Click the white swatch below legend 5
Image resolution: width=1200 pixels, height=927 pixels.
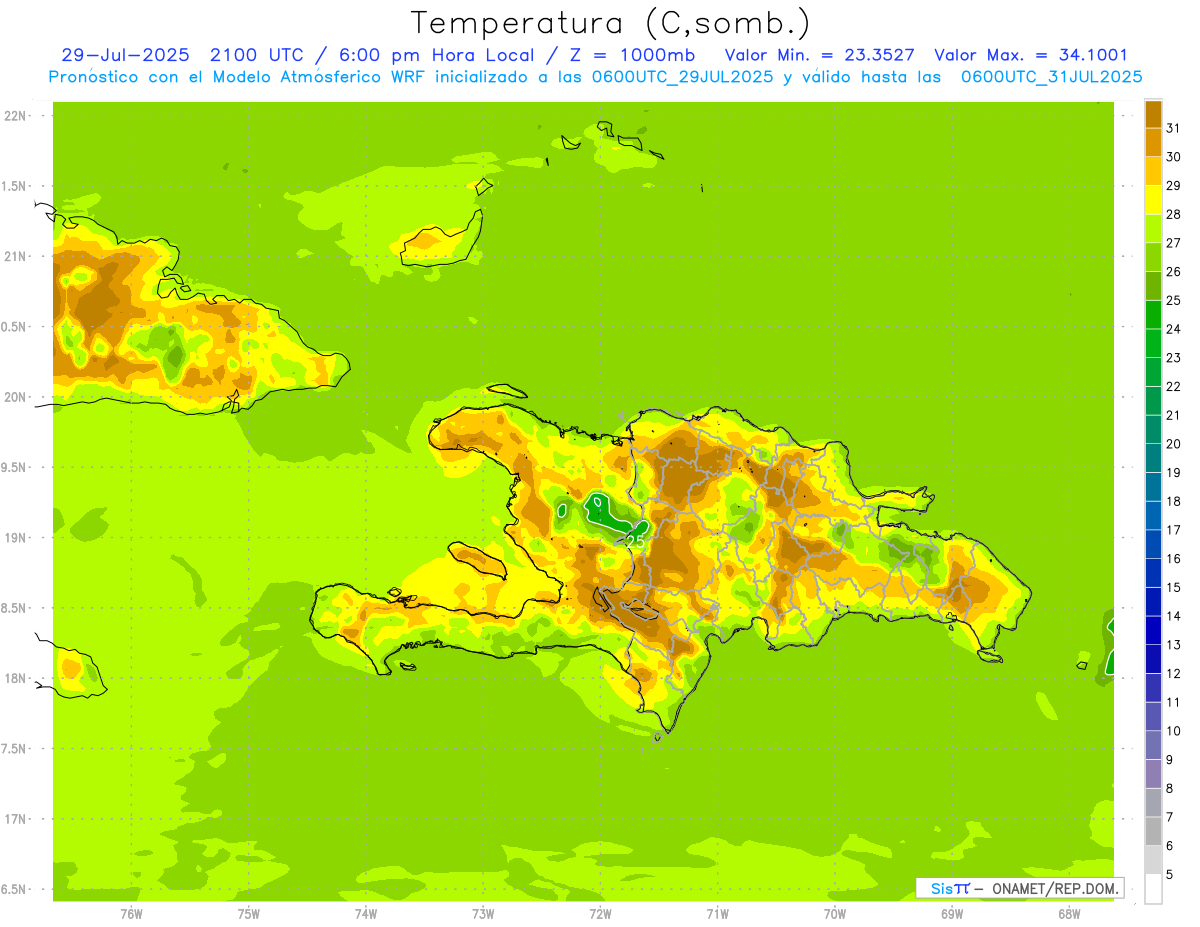pos(1153,889)
